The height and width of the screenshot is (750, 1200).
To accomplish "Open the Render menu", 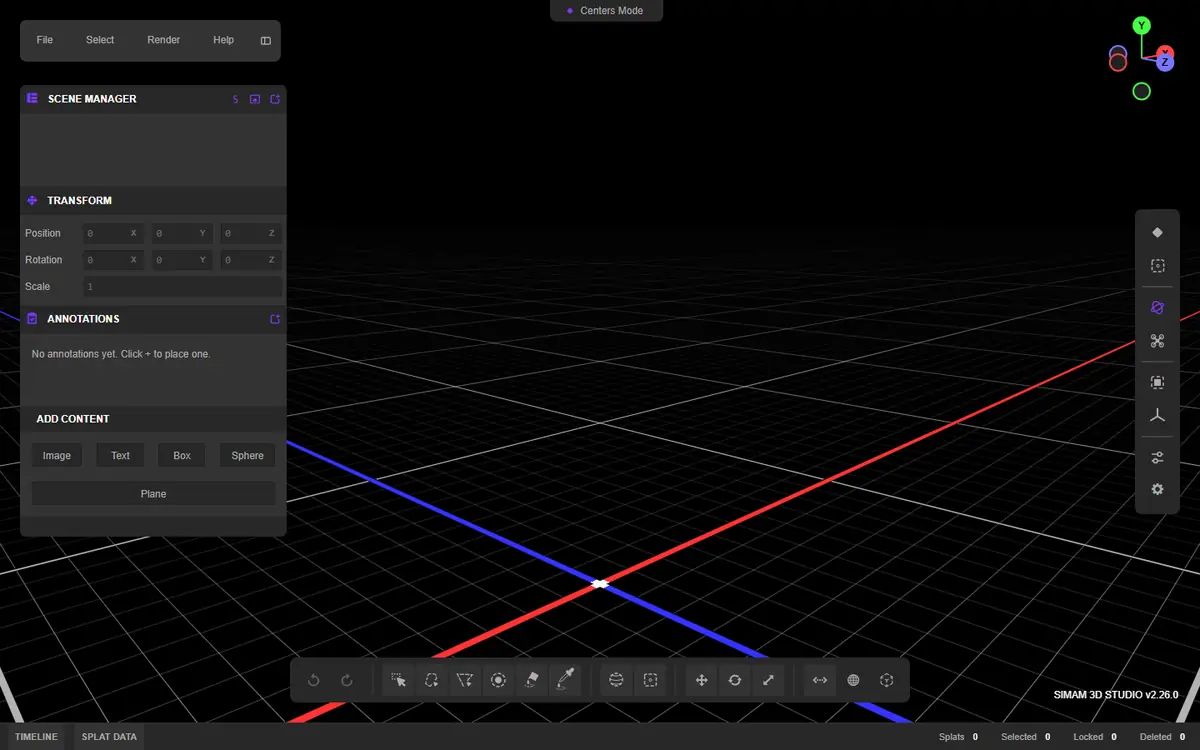I will (x=164, y=40).
